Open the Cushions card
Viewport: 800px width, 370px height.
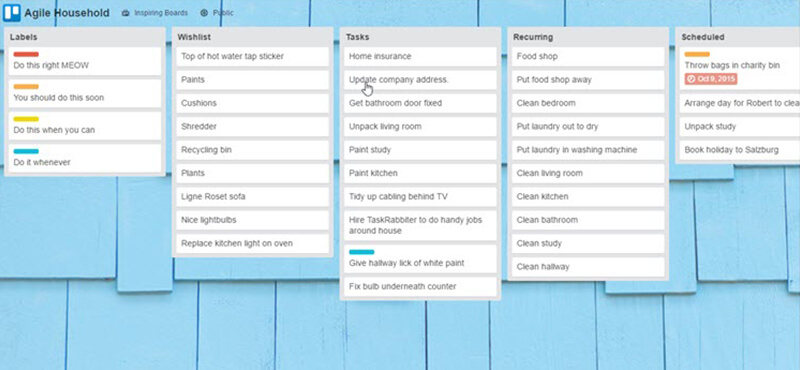[253, 103]
